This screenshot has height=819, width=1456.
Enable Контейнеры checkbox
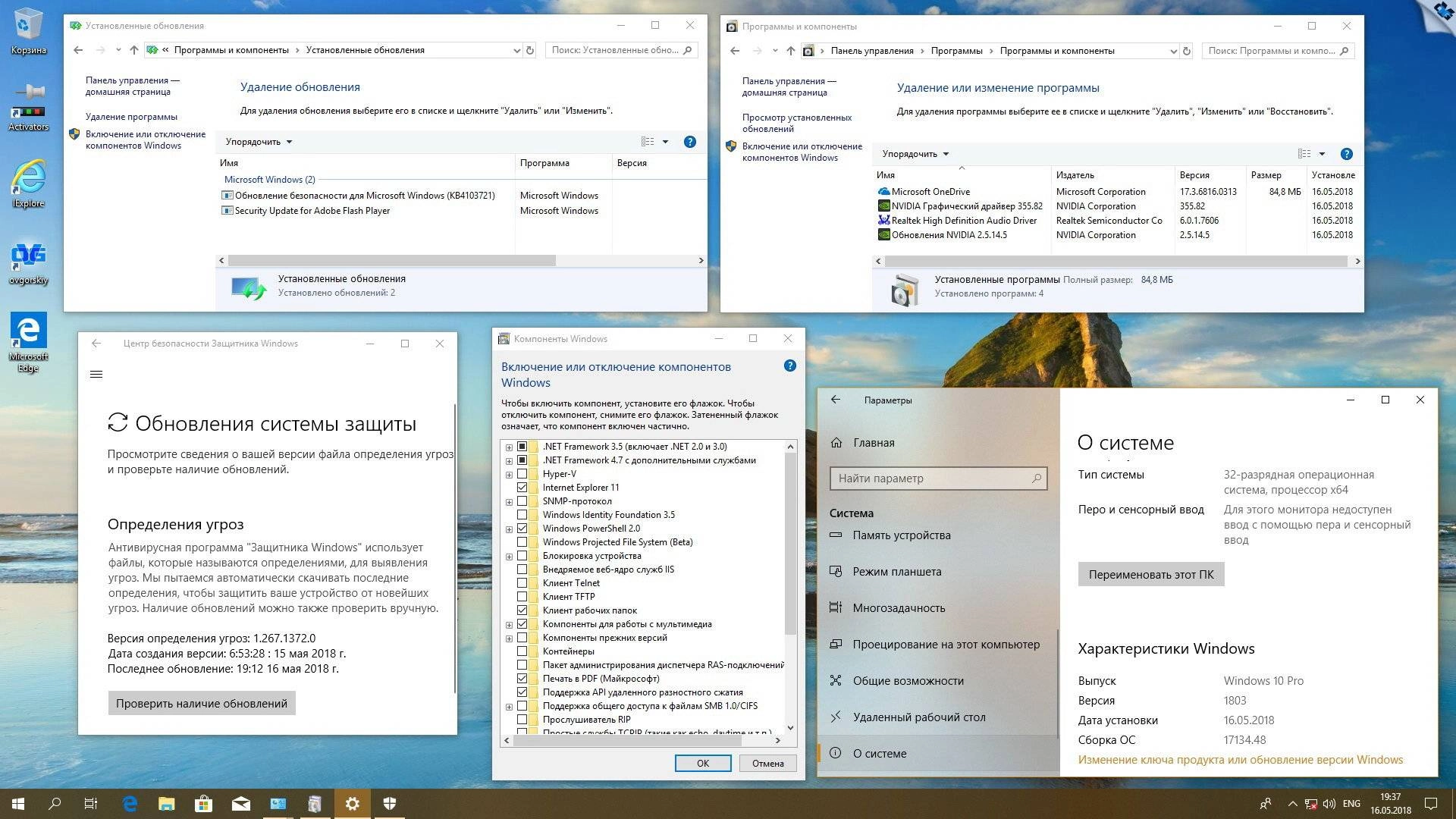click(522, 651)
